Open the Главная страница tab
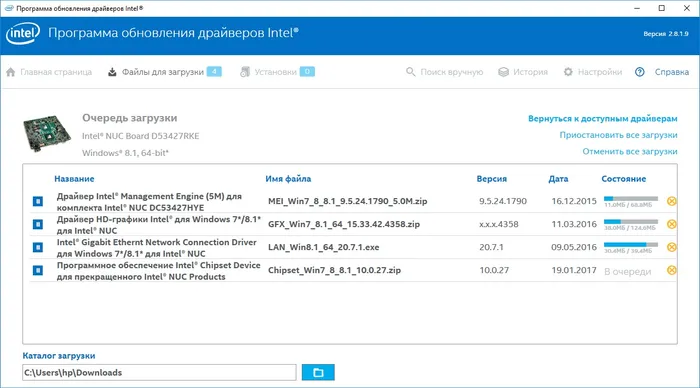This screenshot has height=388, width=700. [49, 72]
